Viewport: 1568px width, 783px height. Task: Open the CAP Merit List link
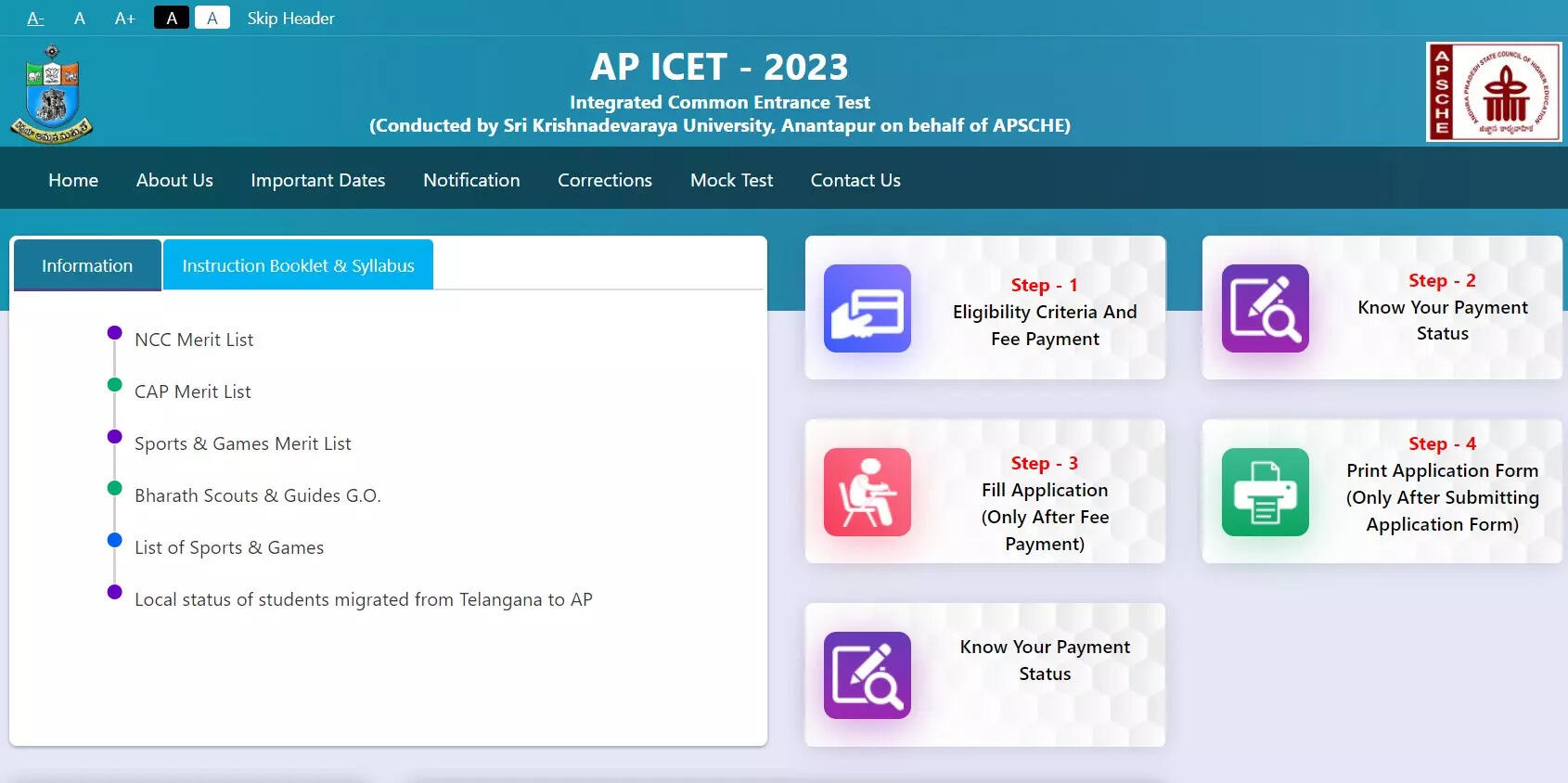pyautogui.click(x=193, y=391)
